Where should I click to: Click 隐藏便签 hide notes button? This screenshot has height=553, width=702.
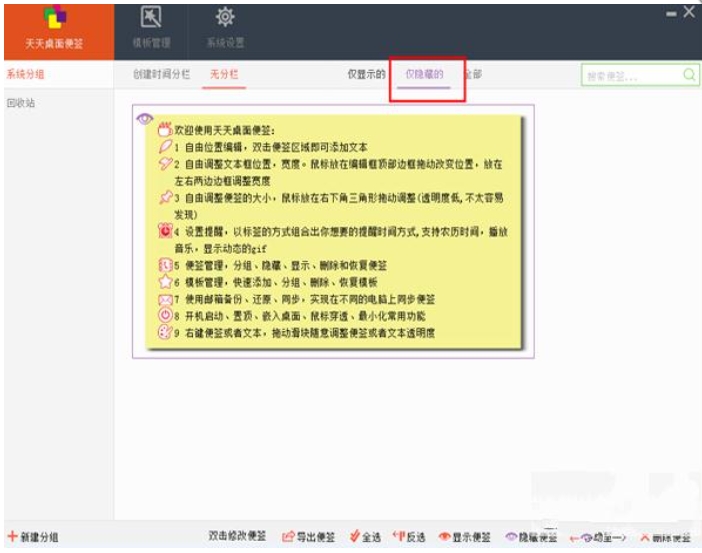coord(531,537)
